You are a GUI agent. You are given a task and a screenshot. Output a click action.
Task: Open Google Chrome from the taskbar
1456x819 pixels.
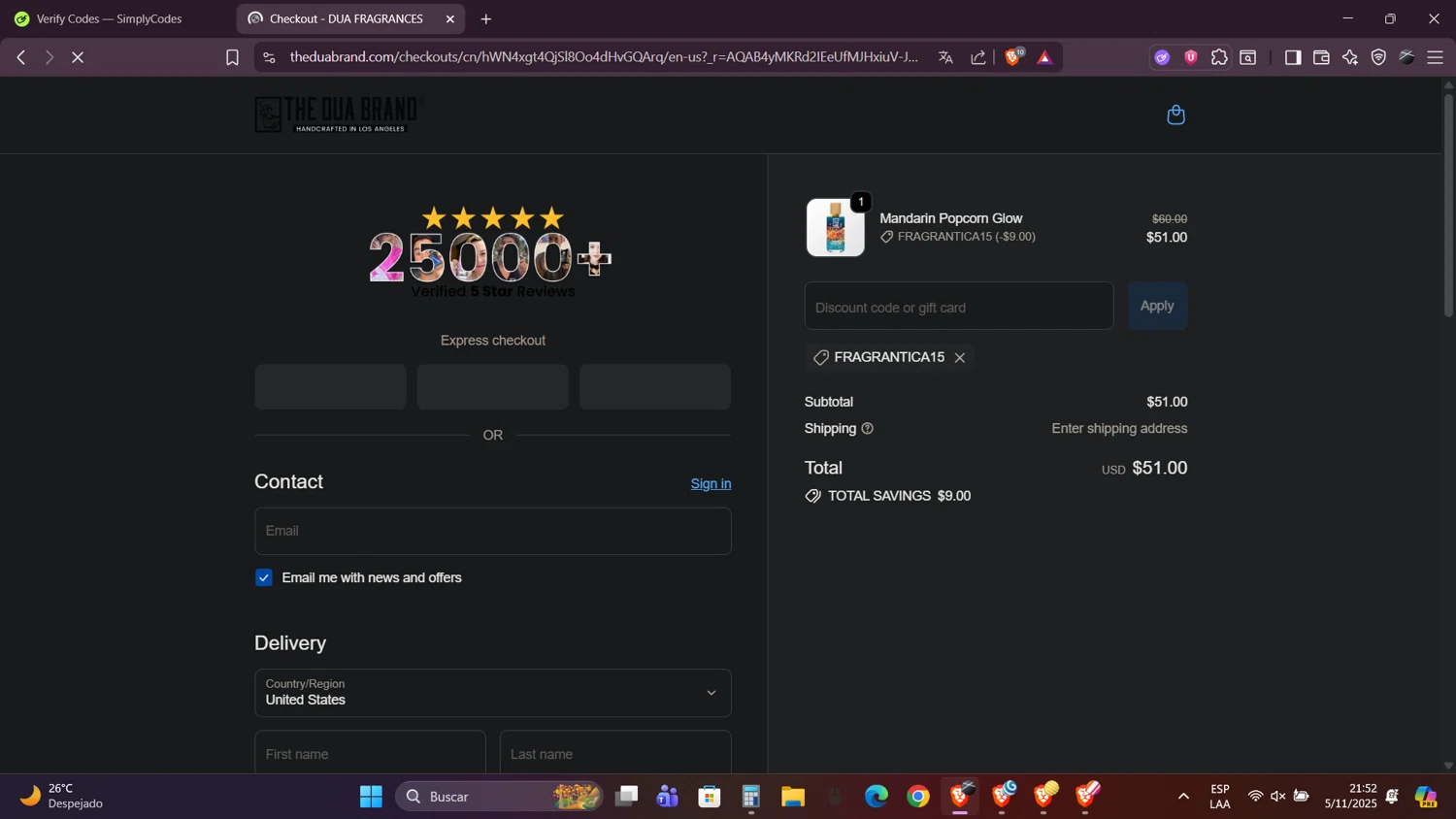tap(918, 797)
